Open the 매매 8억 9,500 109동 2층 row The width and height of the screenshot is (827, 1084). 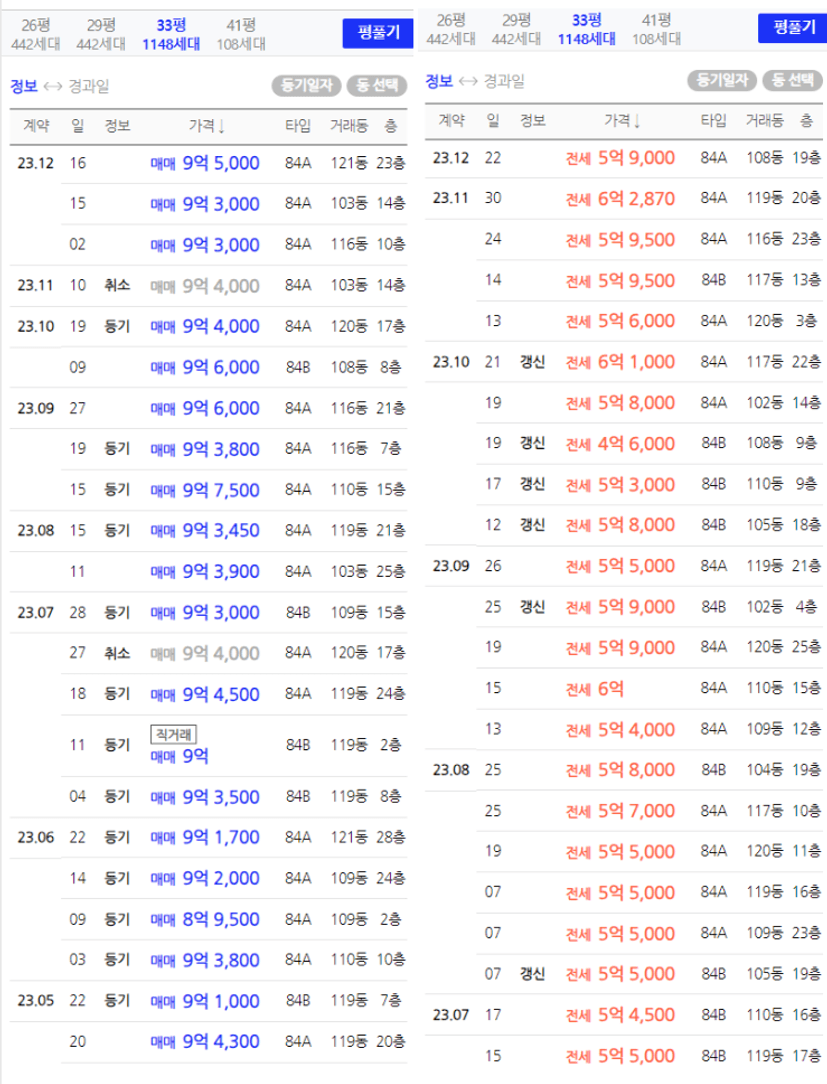(234, 919)
